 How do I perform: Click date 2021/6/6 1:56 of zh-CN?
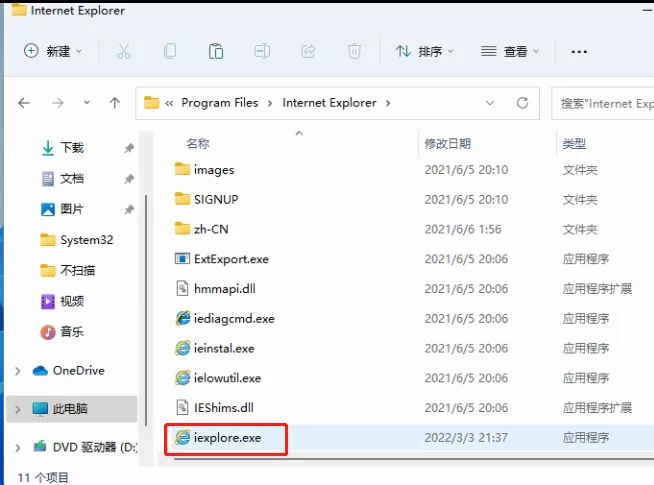pyautogui.click(x=463, y=229)
